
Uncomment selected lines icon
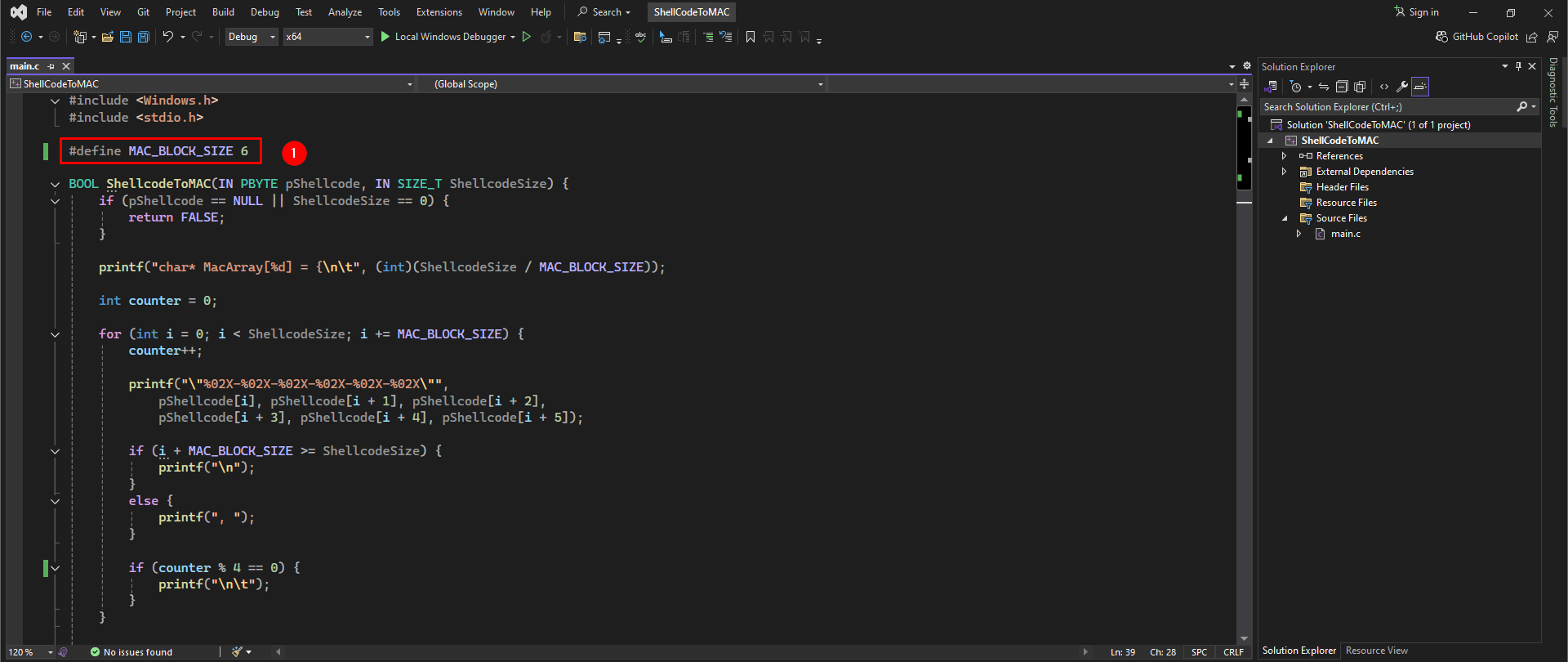pyautogui.click(x=725, y=37)
